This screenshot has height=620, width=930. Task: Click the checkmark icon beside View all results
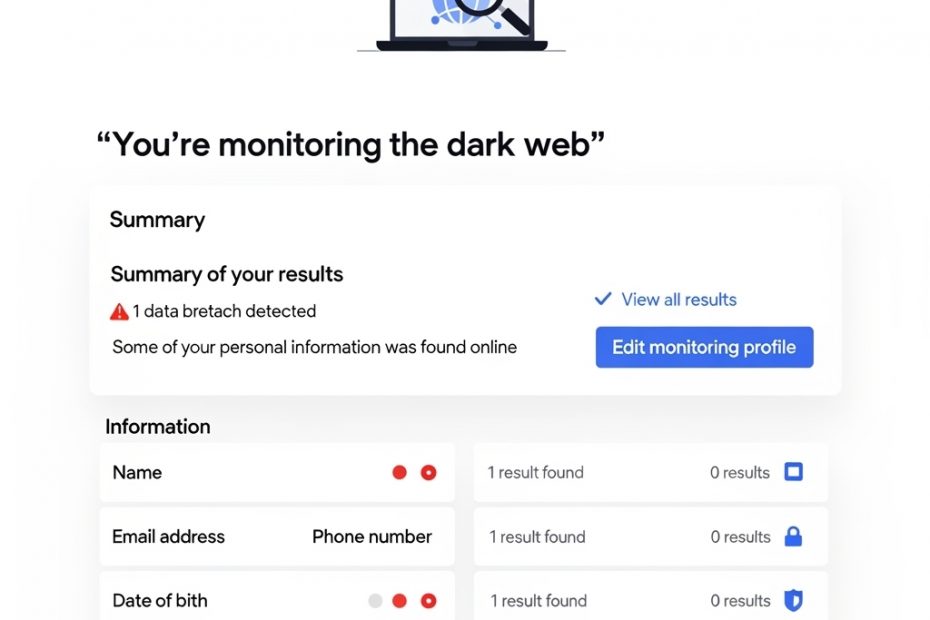pyautogui.click(x=603, y=299)
